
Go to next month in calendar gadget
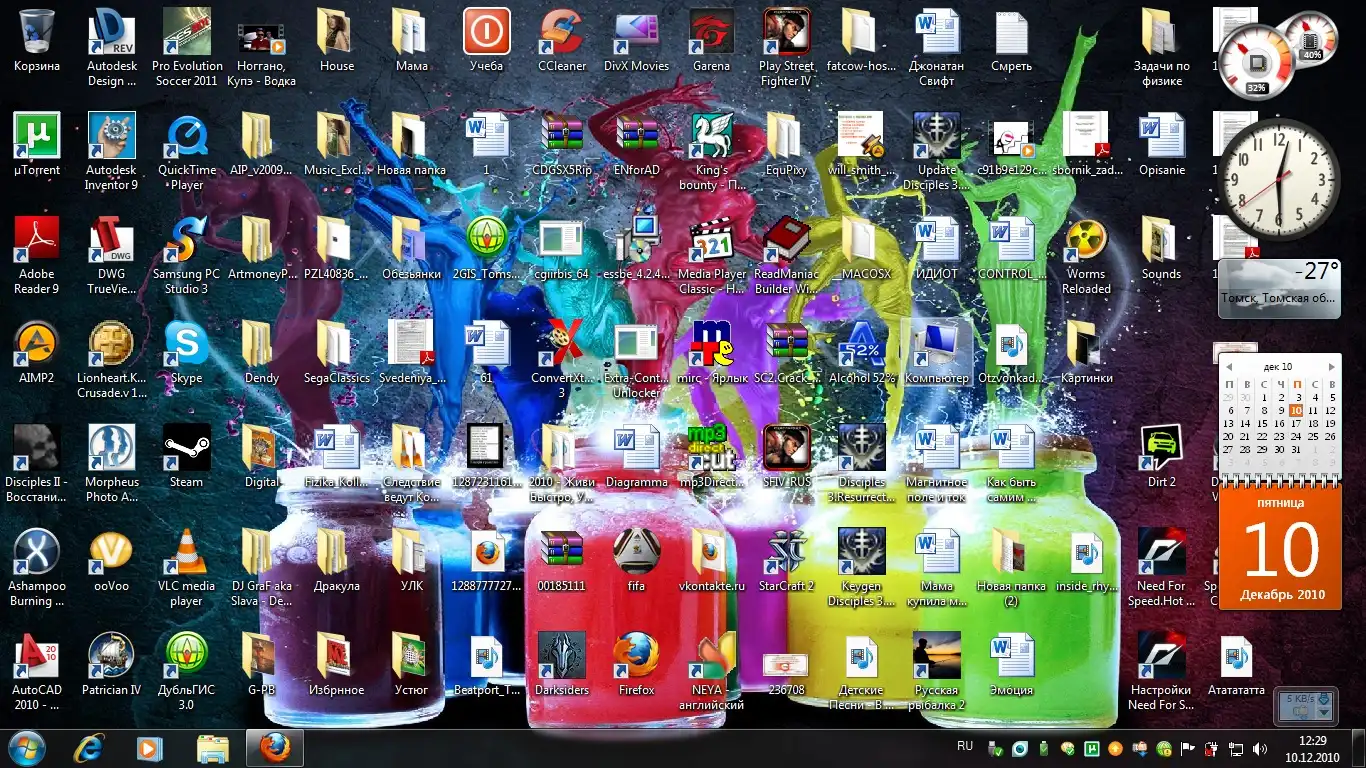(x=1331, y=367)
